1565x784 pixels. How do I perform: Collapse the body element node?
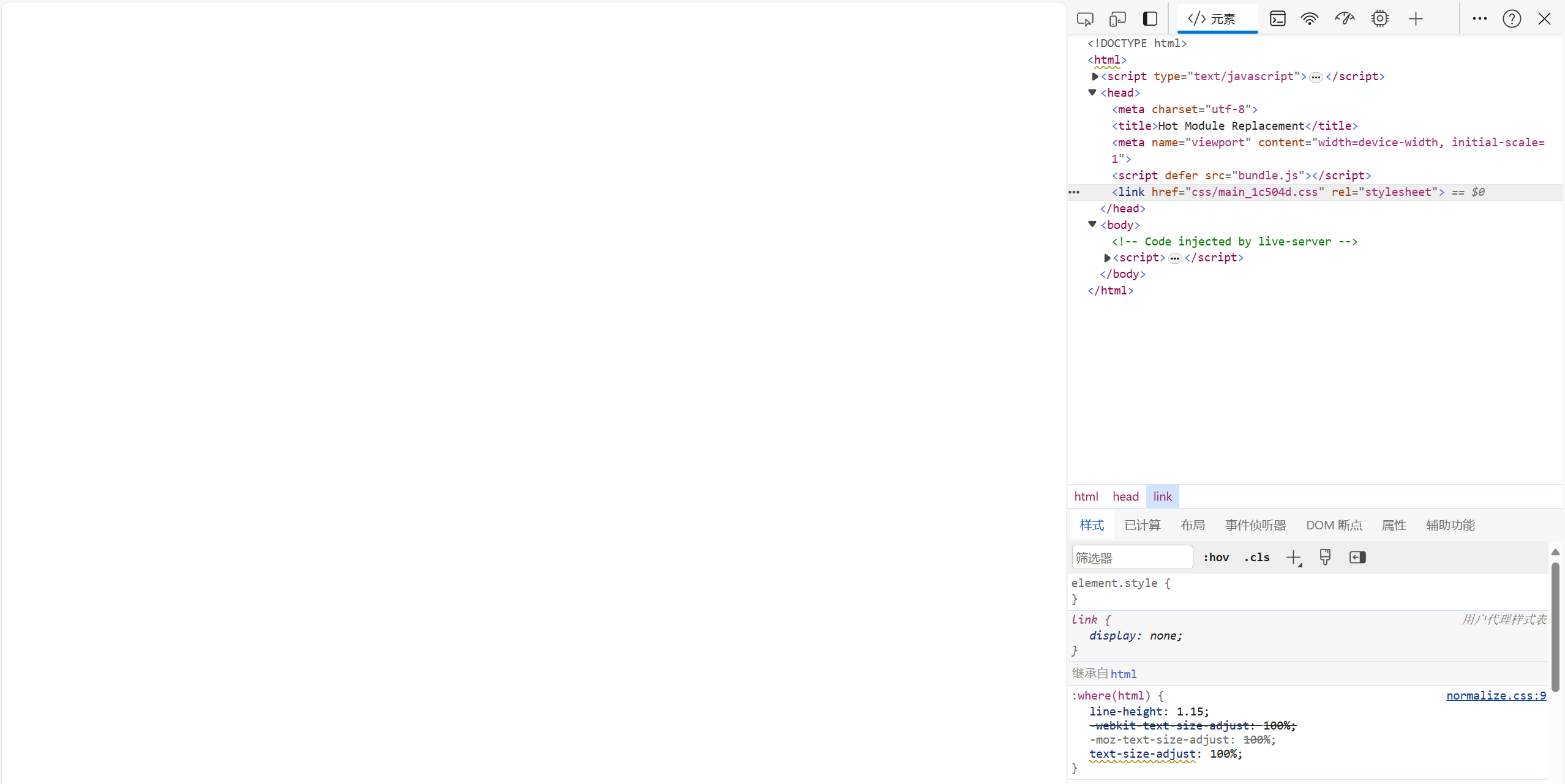pos(1092,225)
